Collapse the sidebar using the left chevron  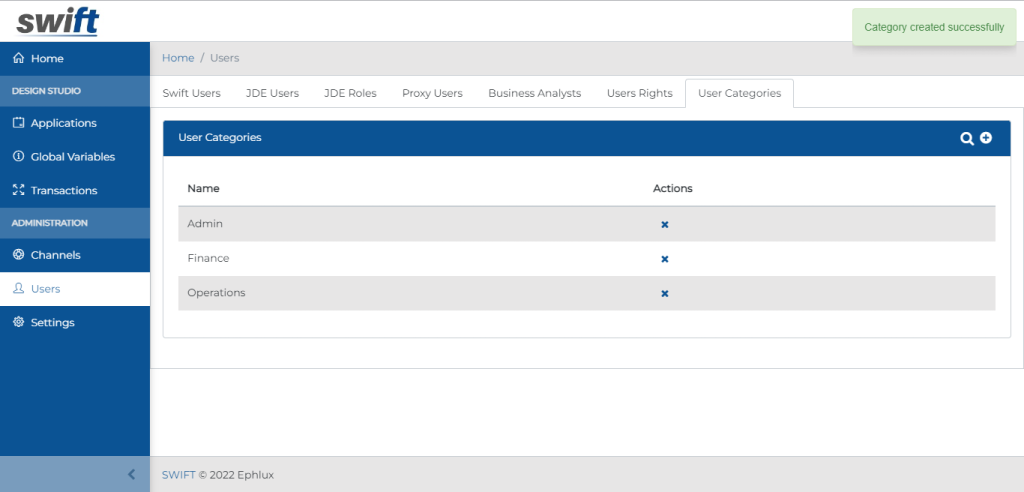(x=131, y=475)
